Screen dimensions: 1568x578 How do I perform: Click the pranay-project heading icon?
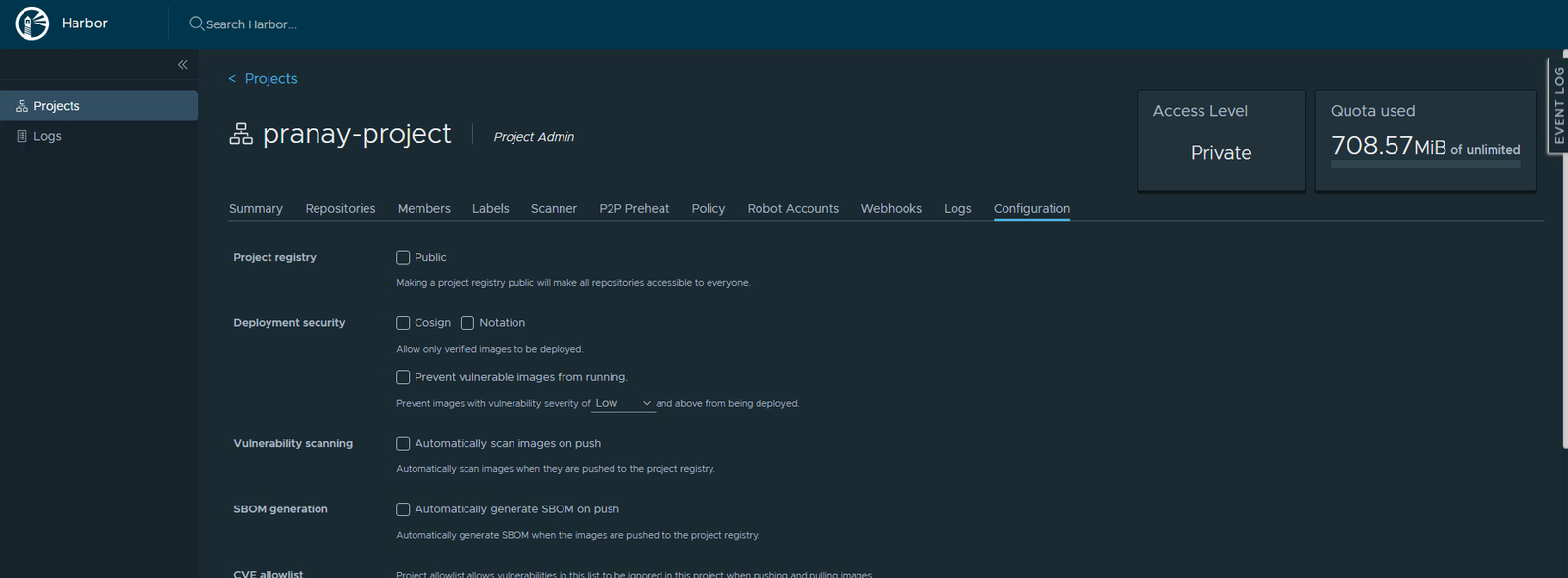241,134
